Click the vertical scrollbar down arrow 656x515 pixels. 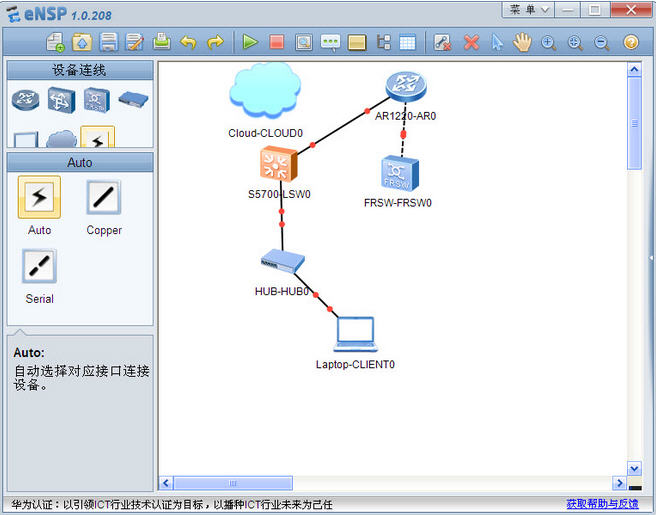pyautogui.click(x=634, y=468)
